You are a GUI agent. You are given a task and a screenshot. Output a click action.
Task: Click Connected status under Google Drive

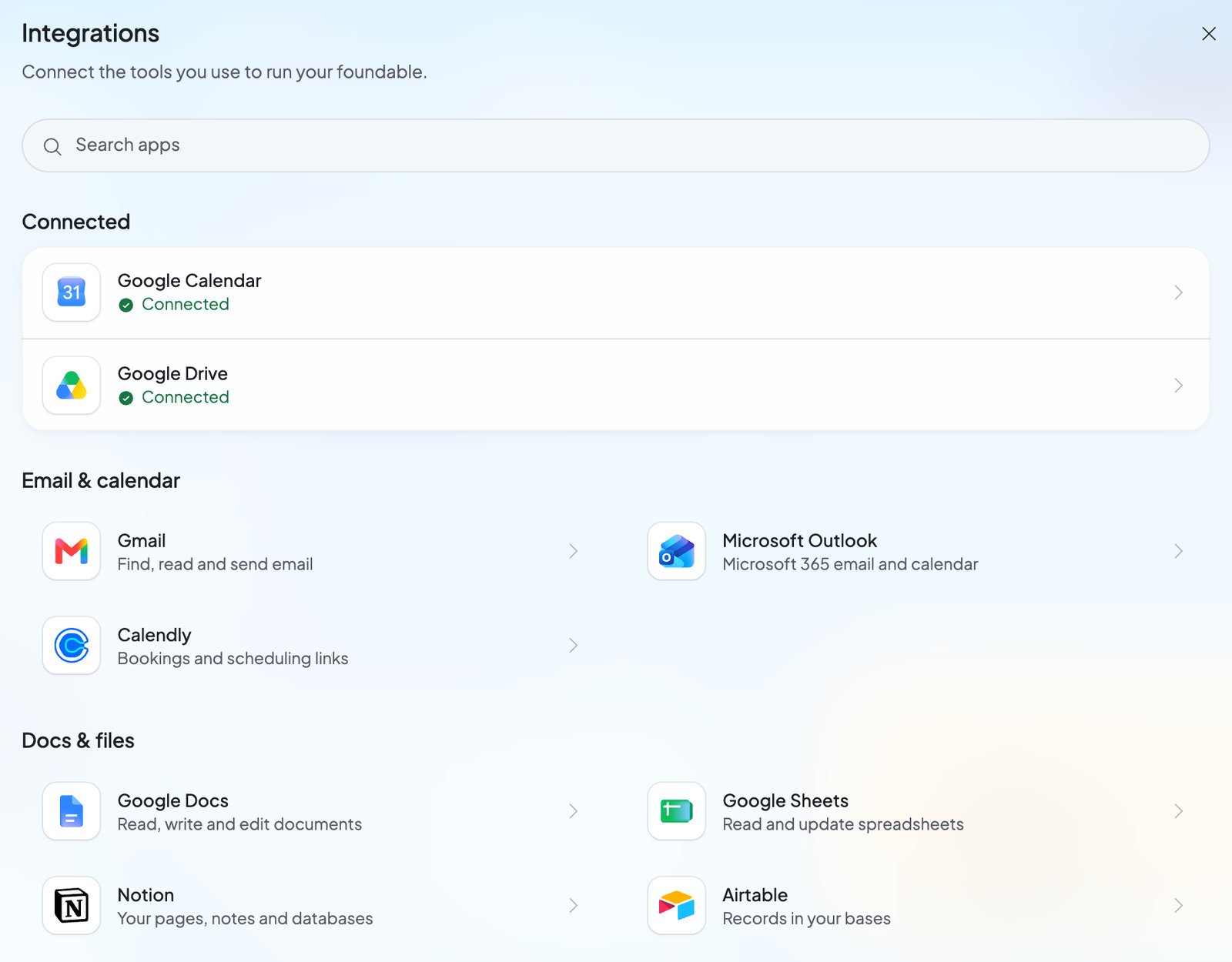[x=186, y=398]
